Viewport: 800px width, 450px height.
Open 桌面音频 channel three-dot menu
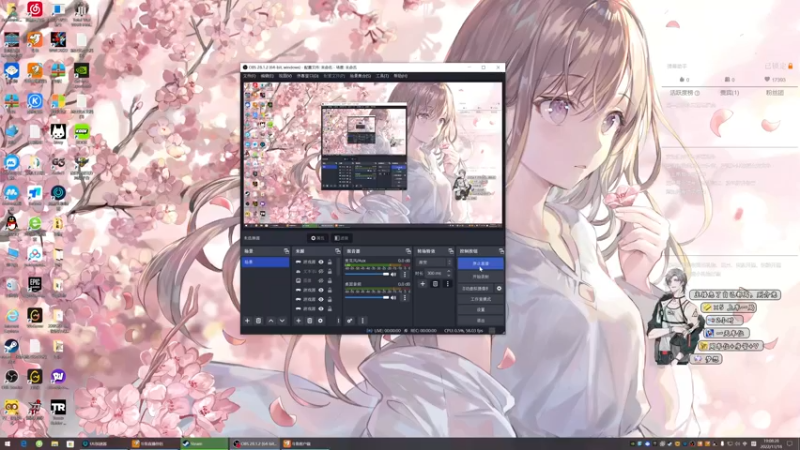point(405,297)
